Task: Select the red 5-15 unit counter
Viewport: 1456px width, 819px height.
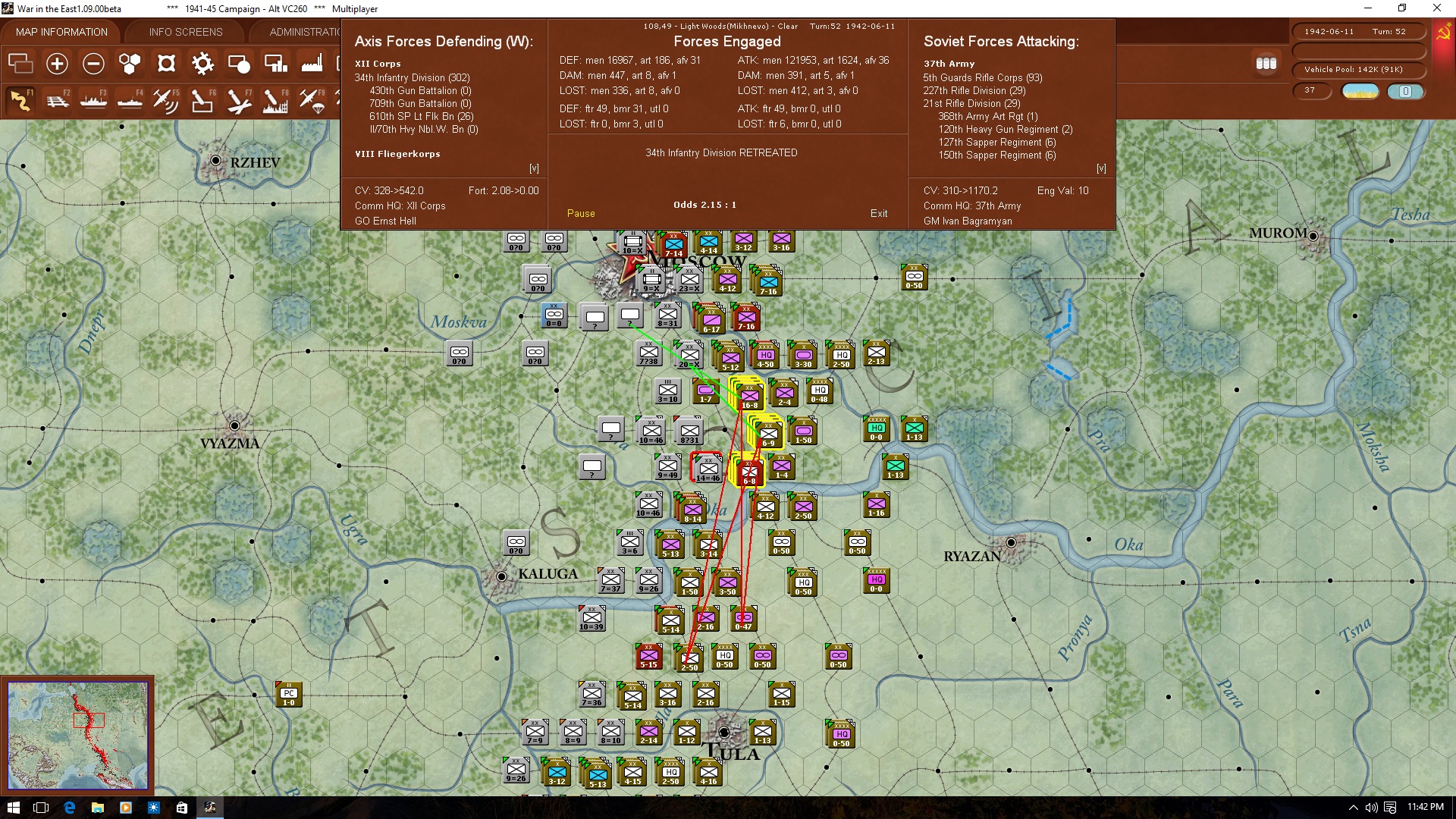Action: click(648, 656)
